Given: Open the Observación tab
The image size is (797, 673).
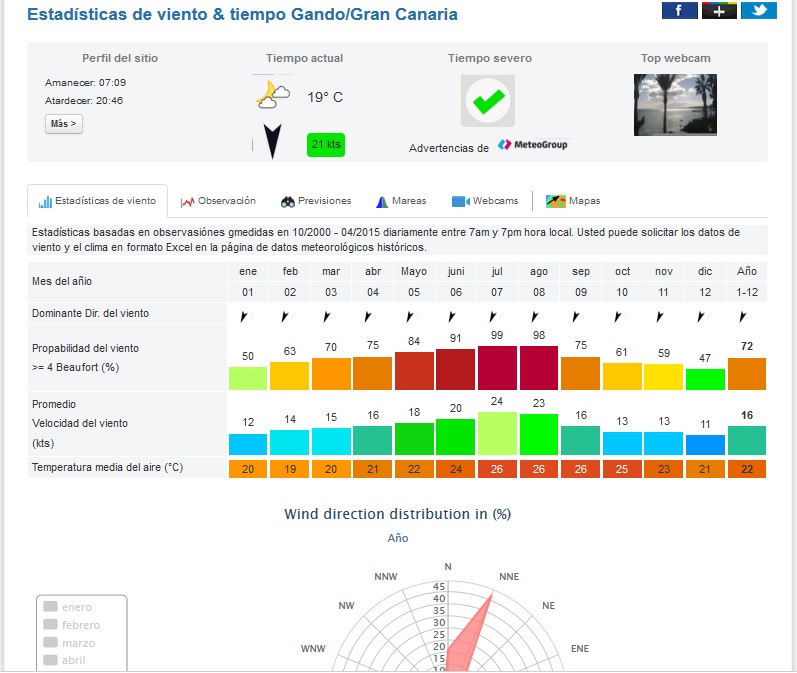Looking at the screenshot, I should point(218,201).
